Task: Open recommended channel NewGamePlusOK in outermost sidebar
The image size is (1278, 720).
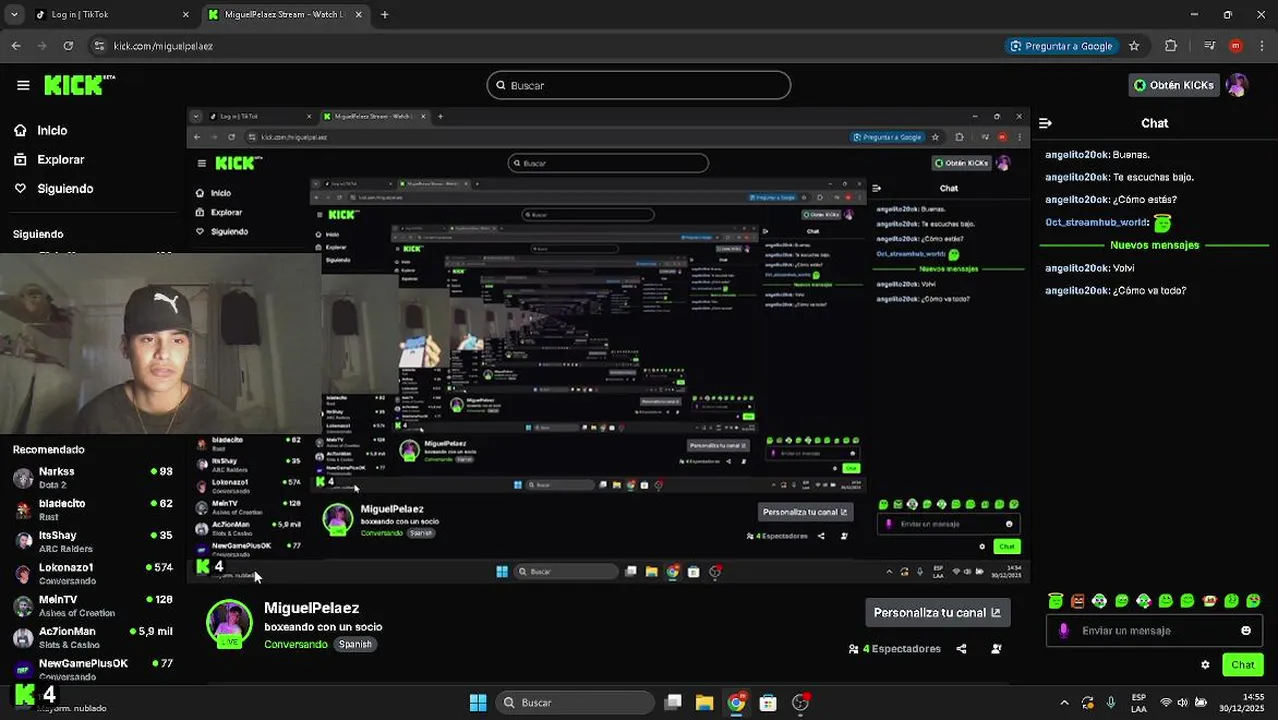Action: [92, 668]
